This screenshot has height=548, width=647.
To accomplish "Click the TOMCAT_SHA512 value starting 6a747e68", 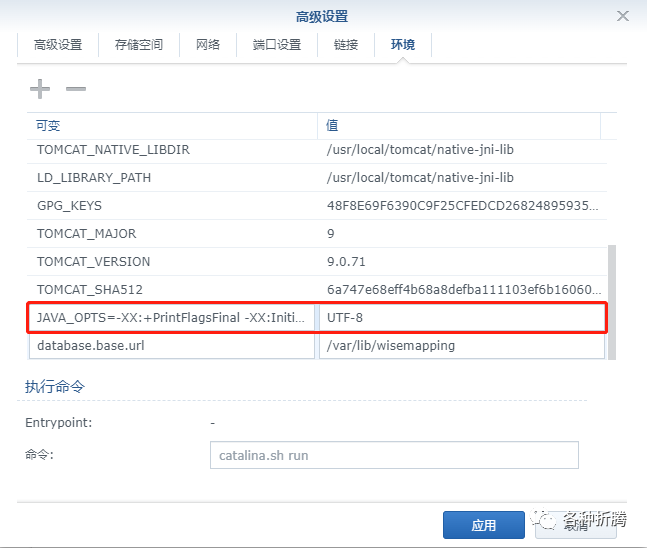I will pos(464,290).
